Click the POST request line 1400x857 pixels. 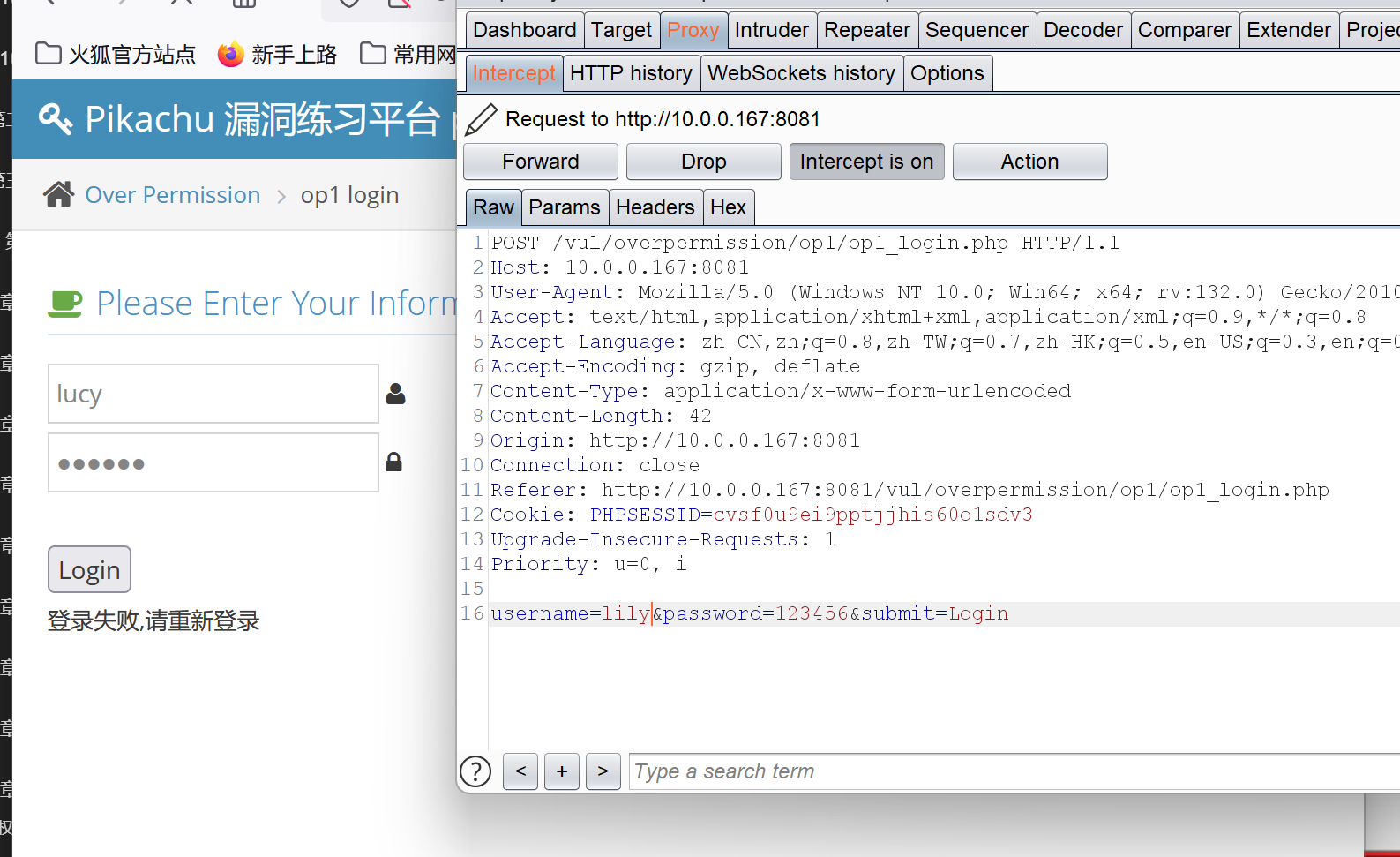805,243
